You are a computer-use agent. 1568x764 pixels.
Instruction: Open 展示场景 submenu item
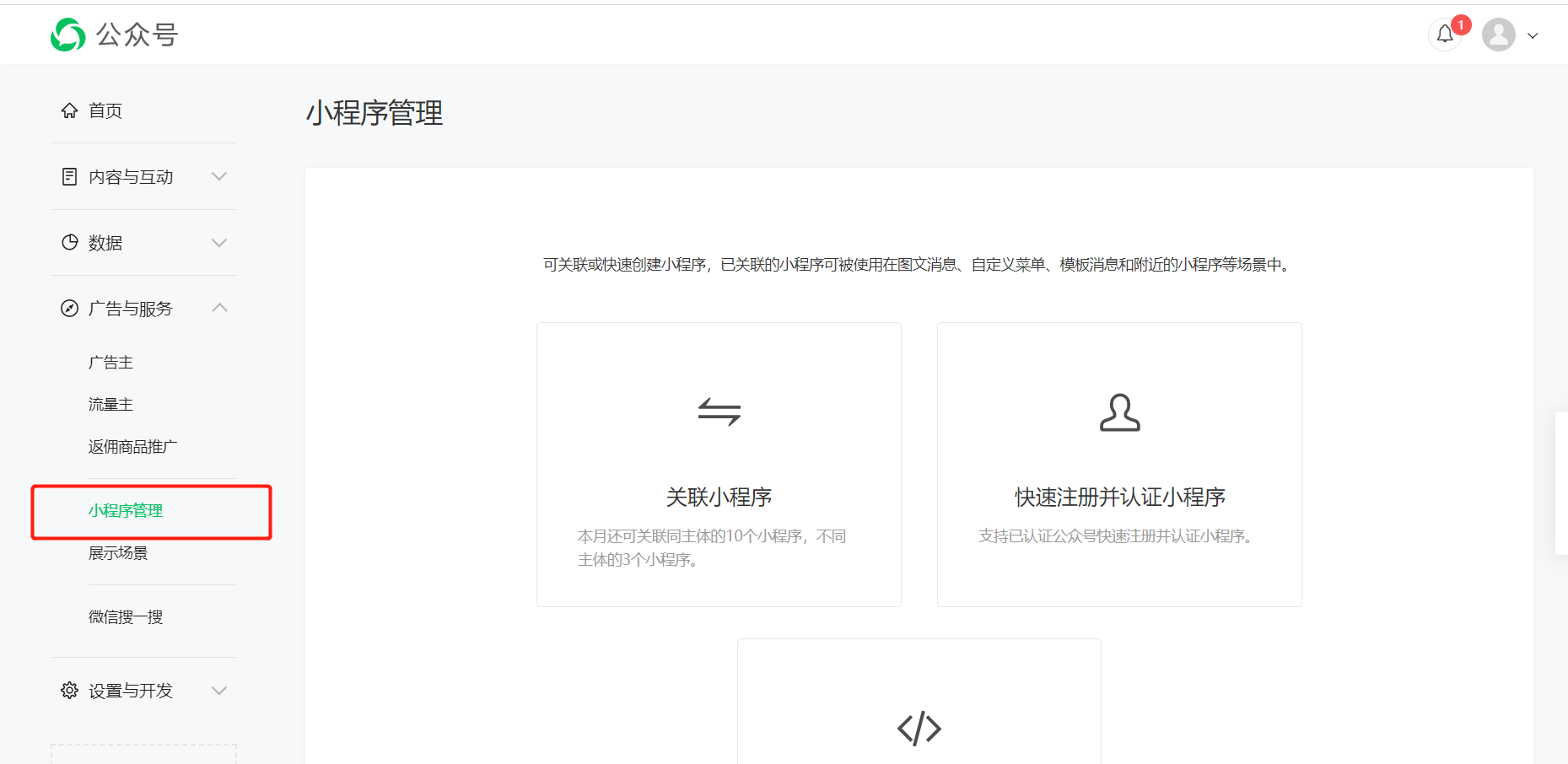(x=118, y=553)
